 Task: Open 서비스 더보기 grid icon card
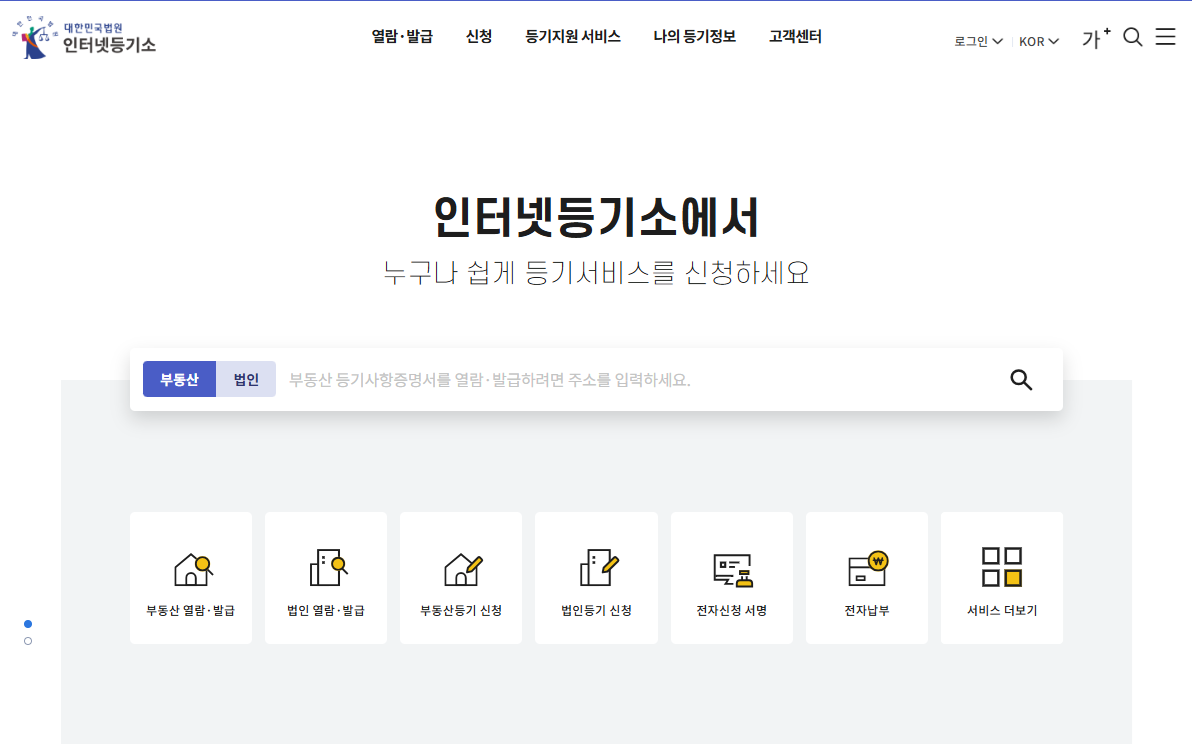[1002, 578]
